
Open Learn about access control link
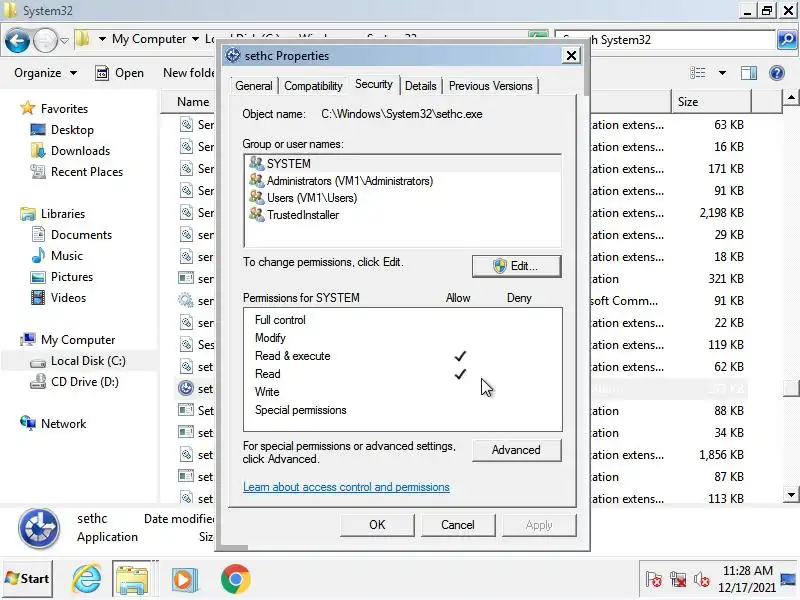(346, 487)
